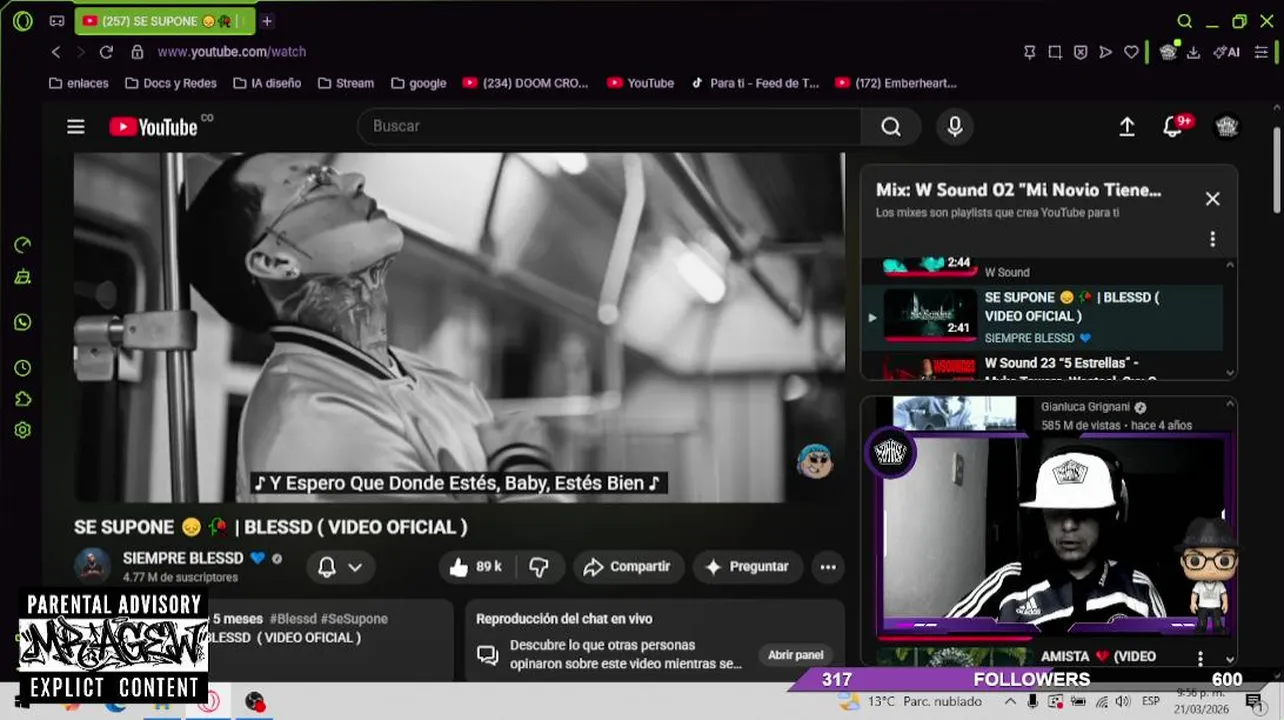This screenshot has width=1284, height=720.
Task: Open the Opera GX main menu logo
Action: [x=22, y=21]
